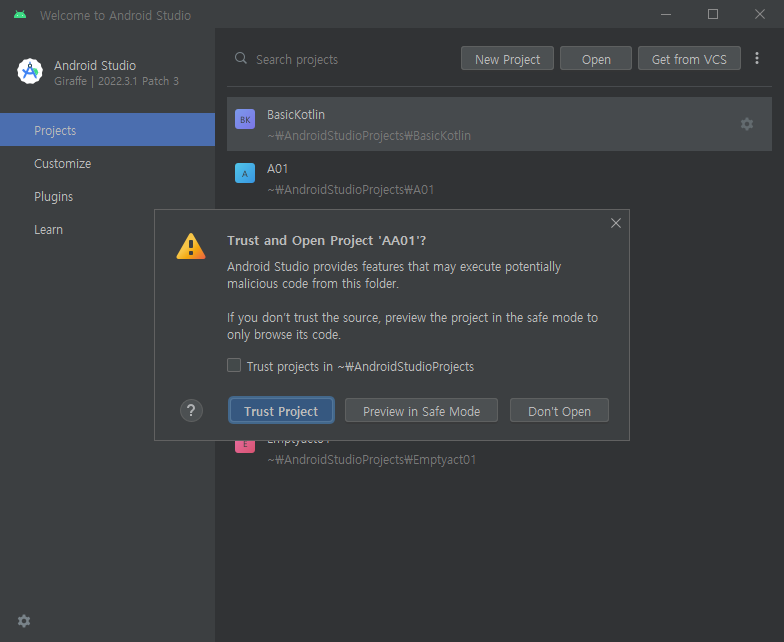Viewport: 784px width, 642px height.
Task: Switch to the Customize tab
Action: 108,164
